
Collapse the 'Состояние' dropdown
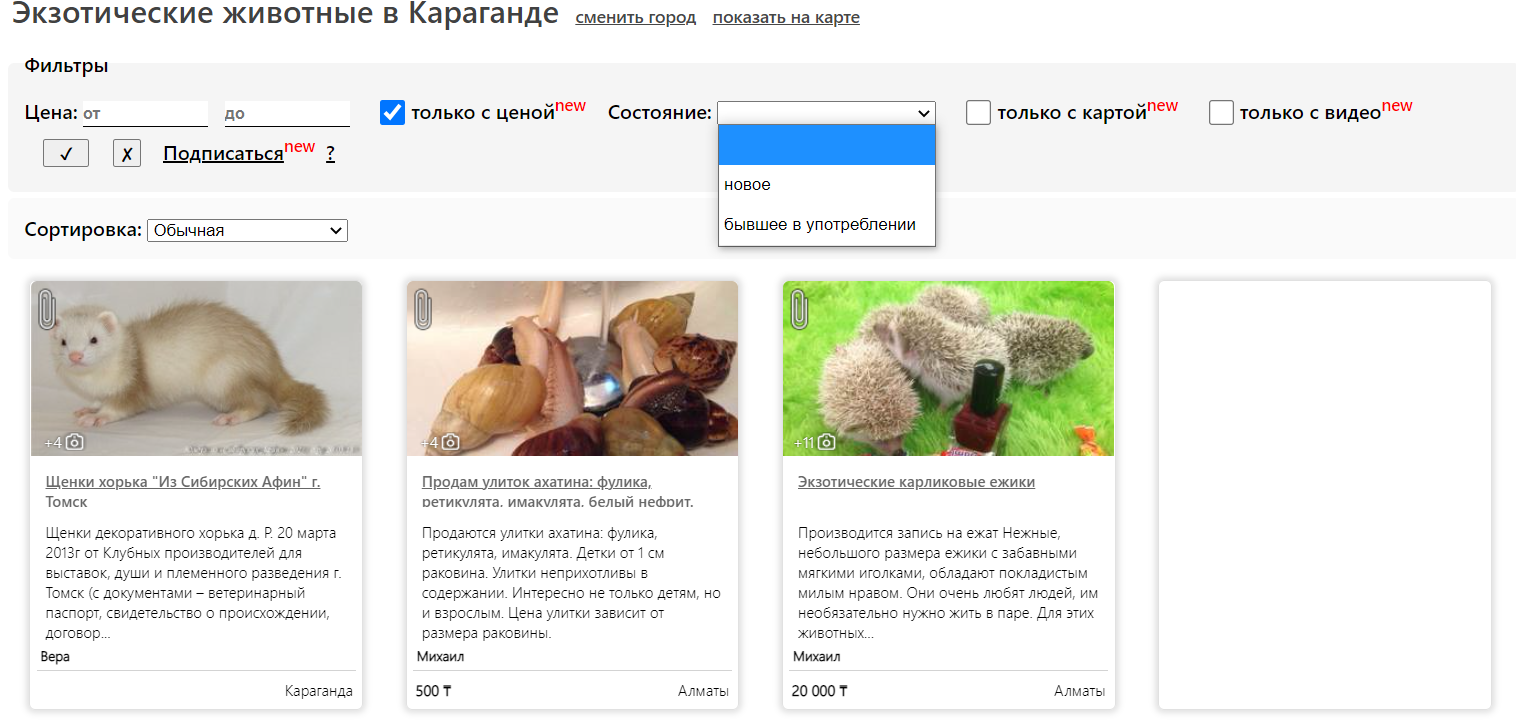[826, 113]
